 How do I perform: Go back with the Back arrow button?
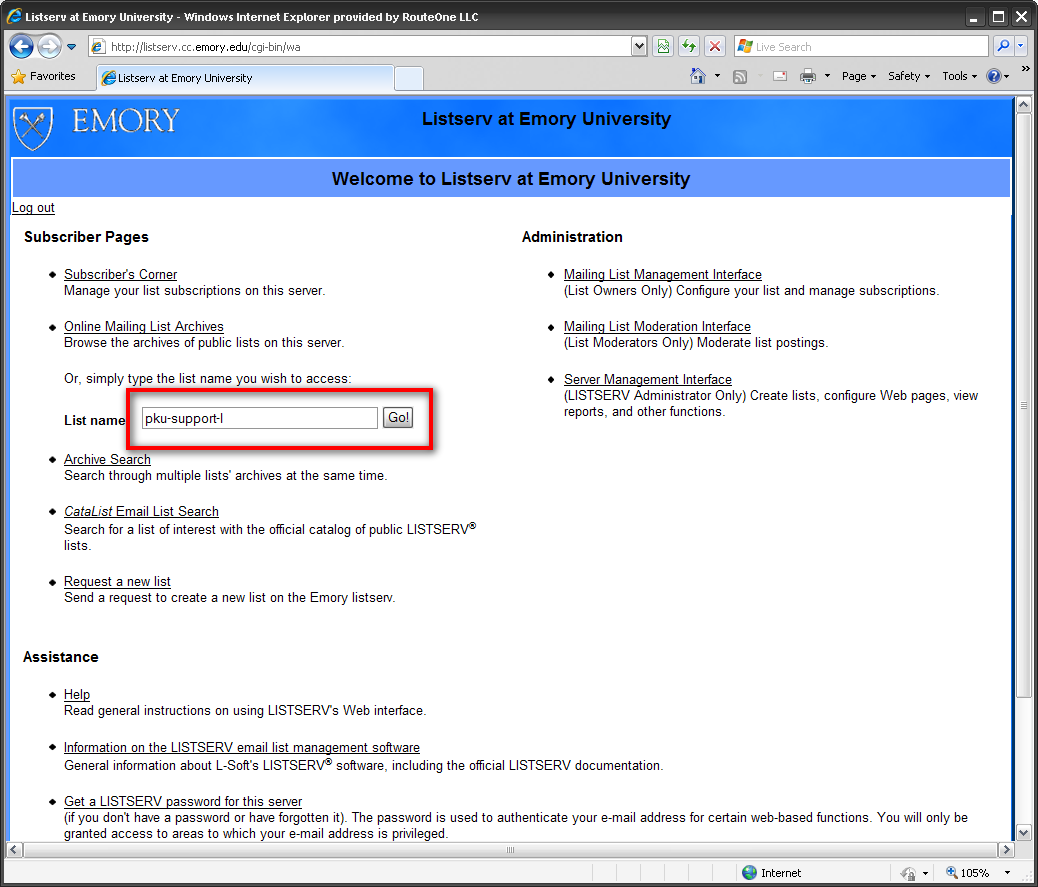click(x=21, y=46)
